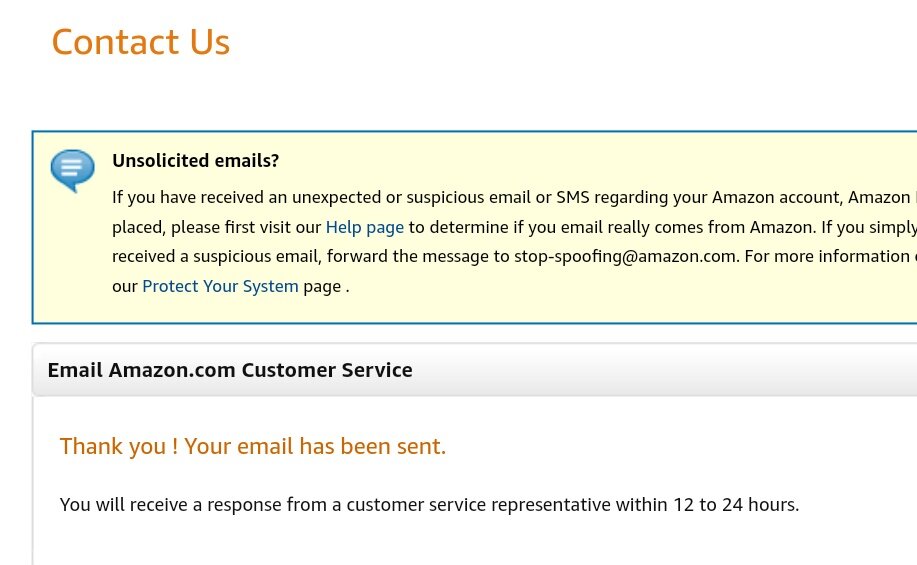Click the stop-spoofing@amazon.com email address
The height and width of the screenshot is (565, 917).
tap(625, 256)
